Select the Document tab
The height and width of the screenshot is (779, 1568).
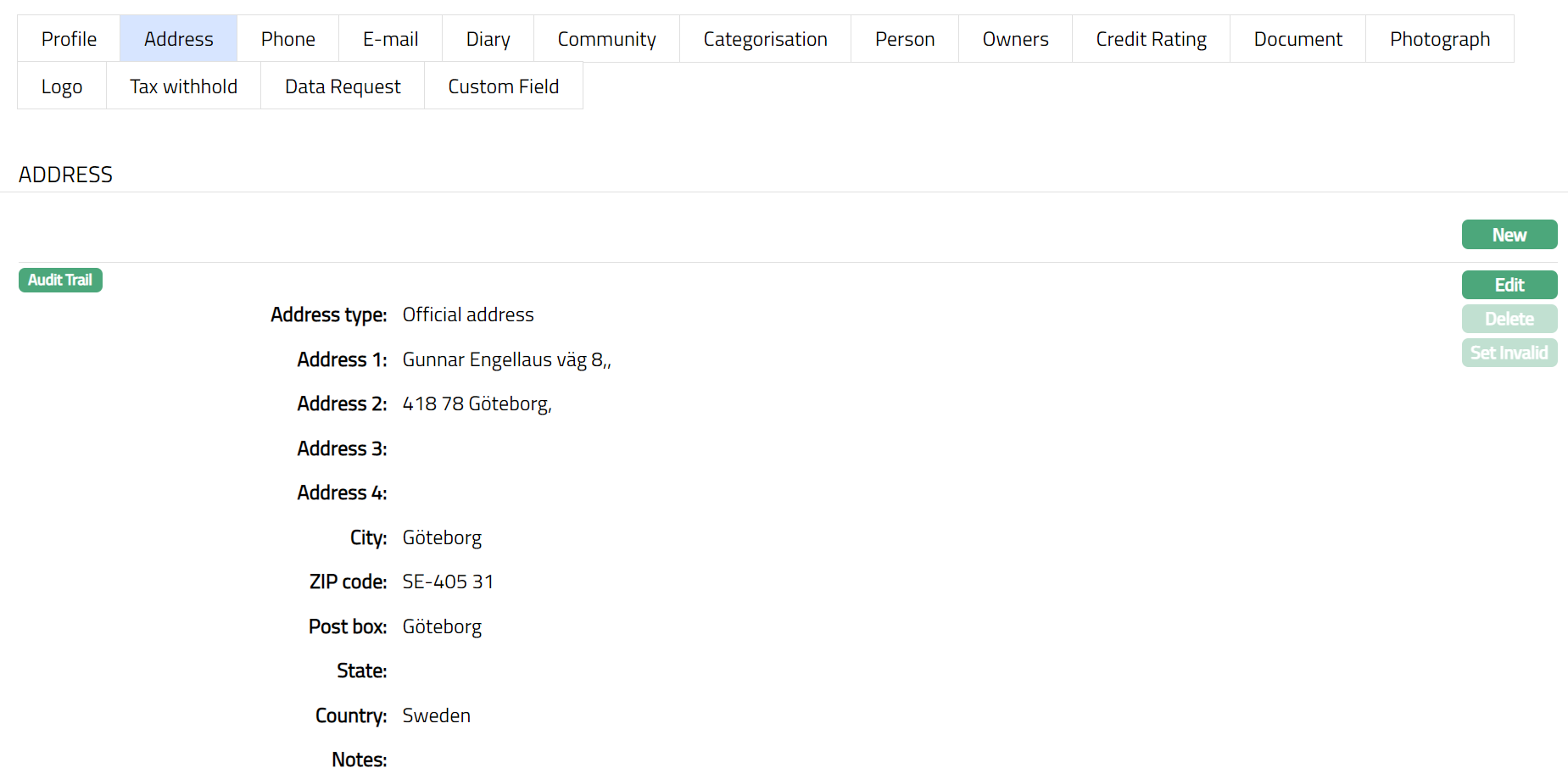(1297, 39)
